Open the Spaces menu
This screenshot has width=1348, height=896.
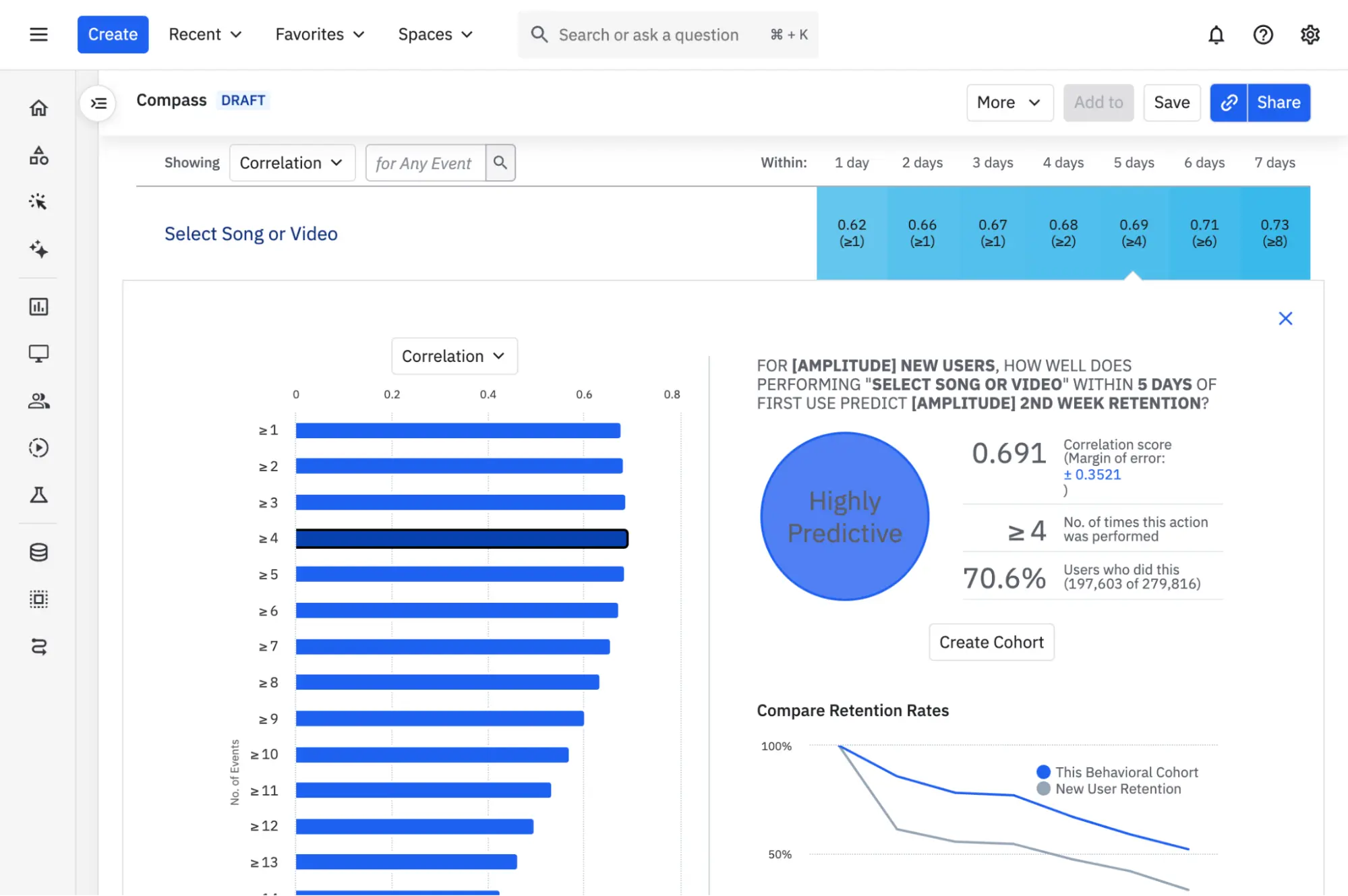coord(435,34)
